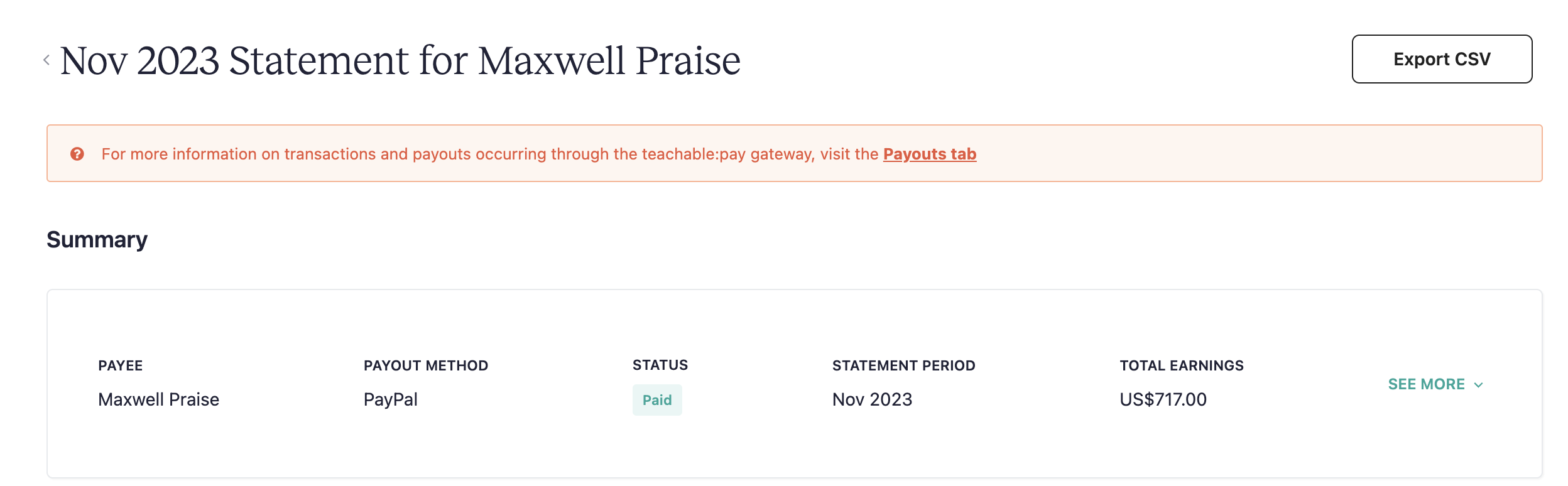Click the PAYEE column label

tap(120, 365)
